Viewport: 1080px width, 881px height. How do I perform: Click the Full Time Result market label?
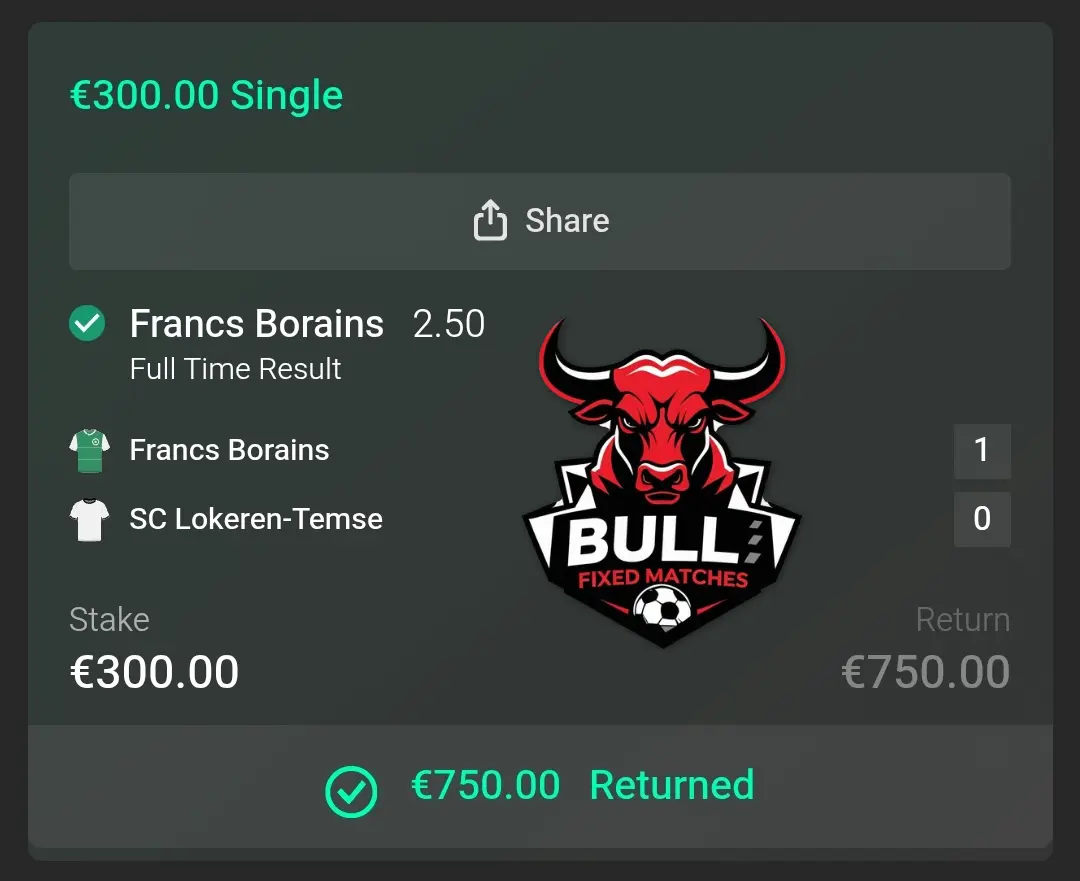point(235,368)
